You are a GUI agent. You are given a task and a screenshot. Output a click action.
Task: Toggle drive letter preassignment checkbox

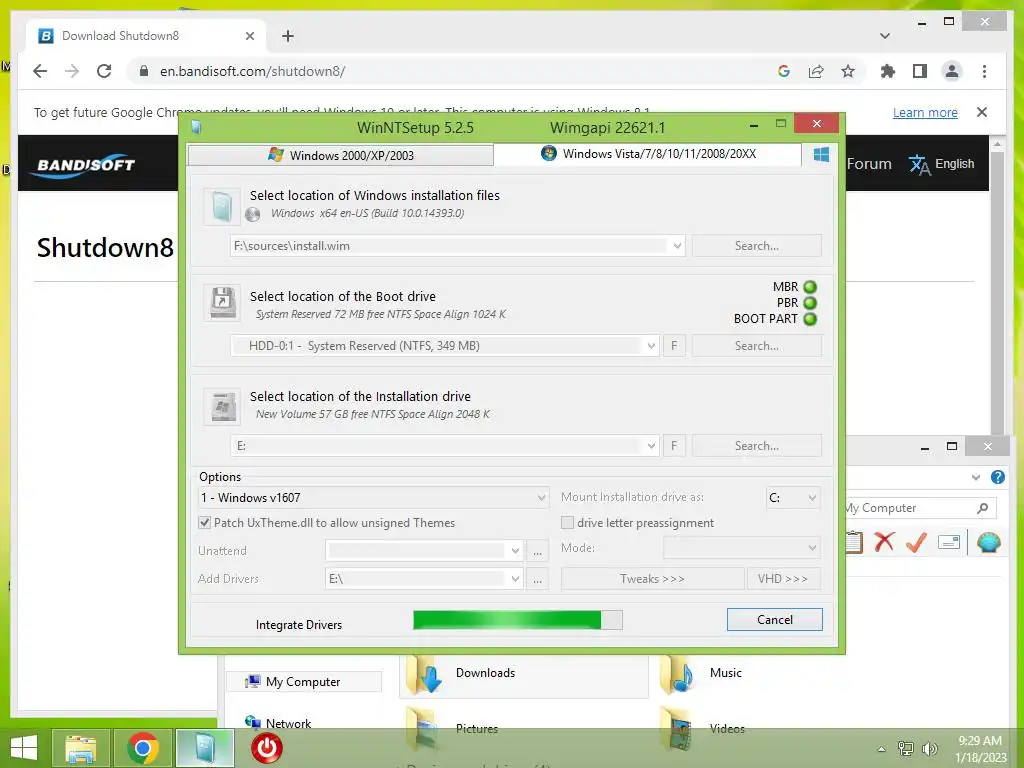[x=568, y=522]
